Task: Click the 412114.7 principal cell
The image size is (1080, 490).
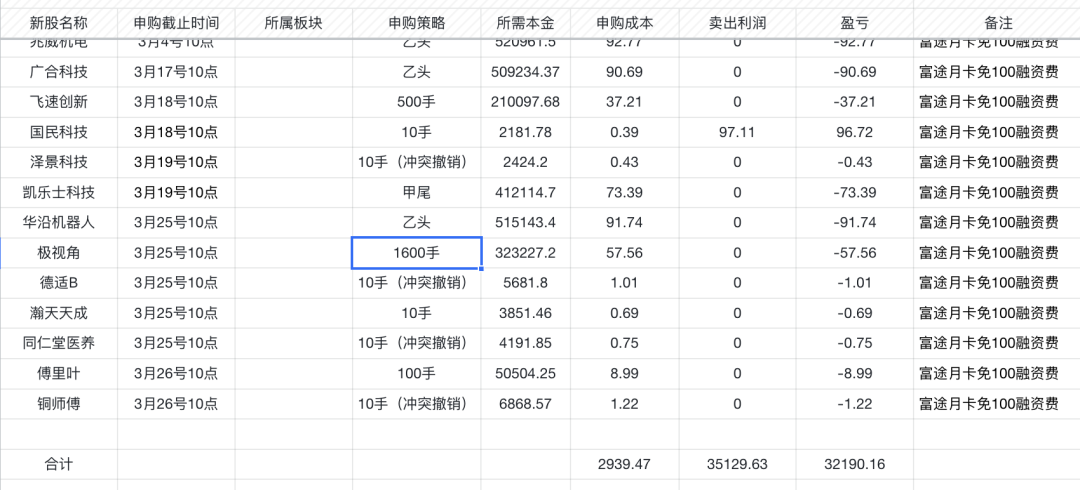Action: point(526,193)
